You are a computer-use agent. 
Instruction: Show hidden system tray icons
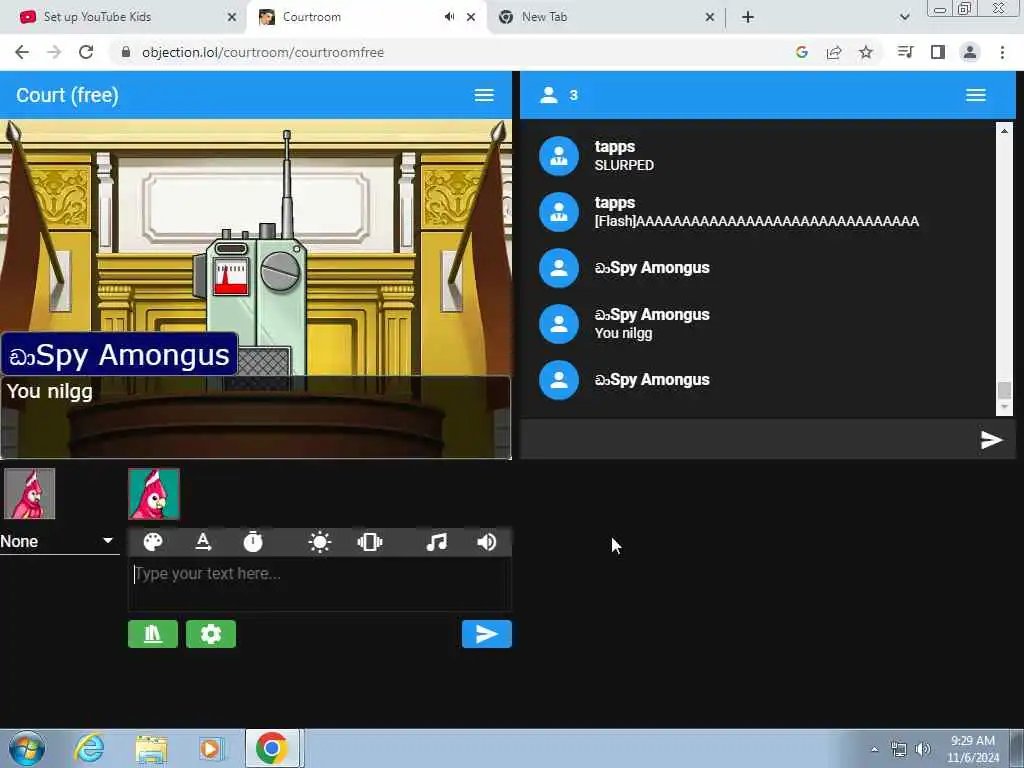tap(874, 750)
